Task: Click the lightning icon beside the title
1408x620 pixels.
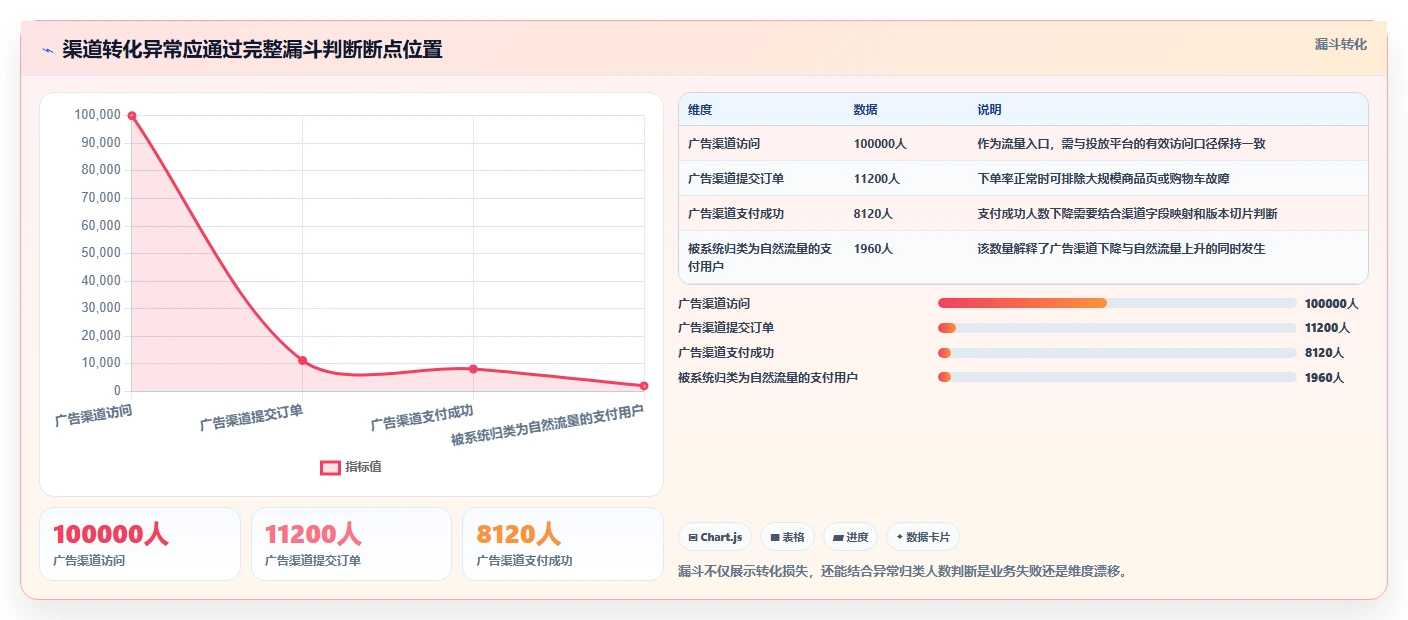Action: (x=47, y=50)
